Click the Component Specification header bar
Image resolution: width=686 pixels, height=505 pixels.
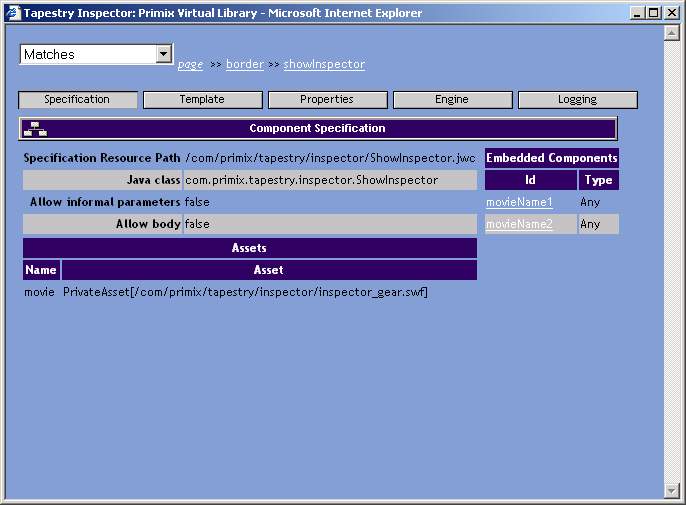pyautogui.click(x=317, y=129)
